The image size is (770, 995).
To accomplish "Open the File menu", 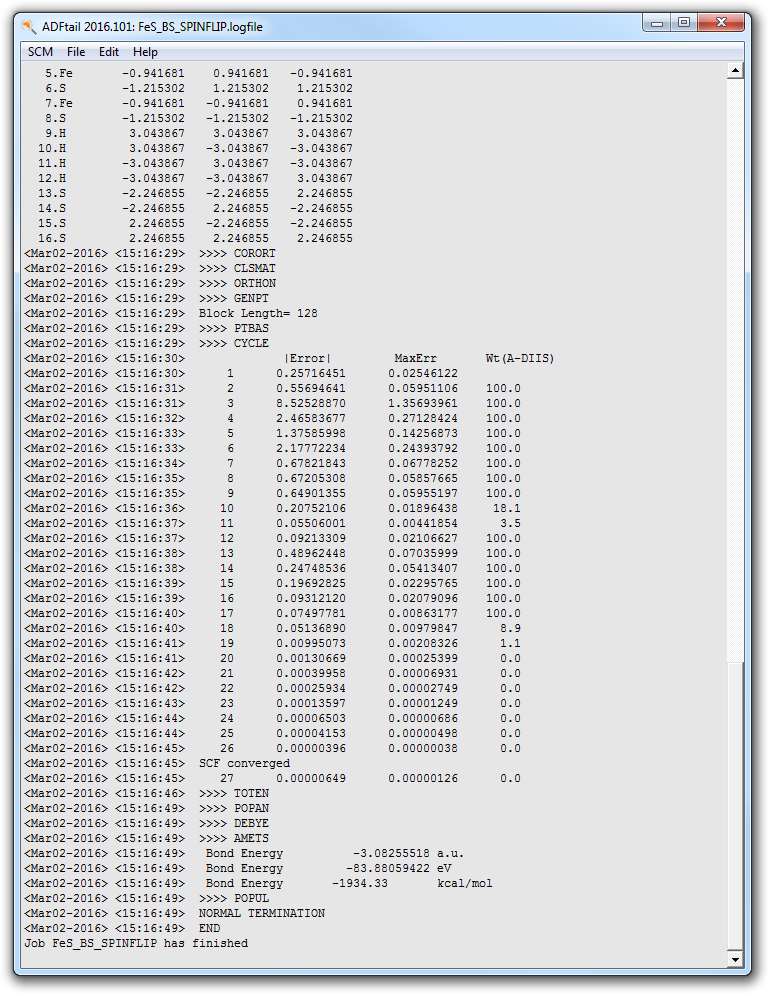I will click(x=76, y=52).
